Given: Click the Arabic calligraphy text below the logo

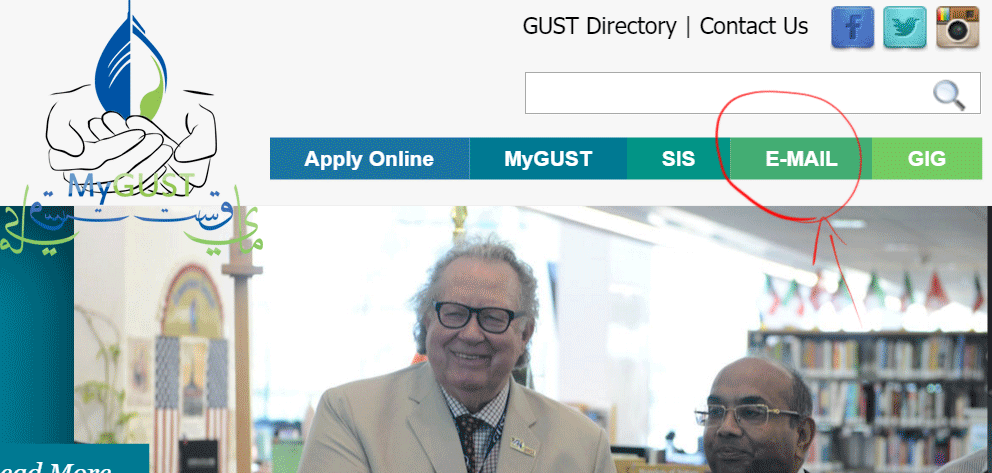Looking at the screenshot, I should tap(132, 221).
